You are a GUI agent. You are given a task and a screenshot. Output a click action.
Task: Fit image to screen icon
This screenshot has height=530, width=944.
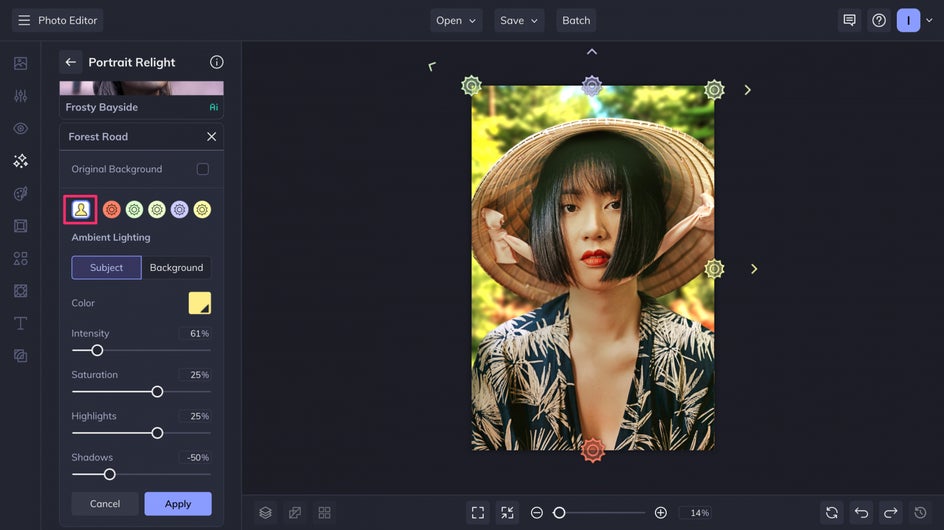(478, 513)
